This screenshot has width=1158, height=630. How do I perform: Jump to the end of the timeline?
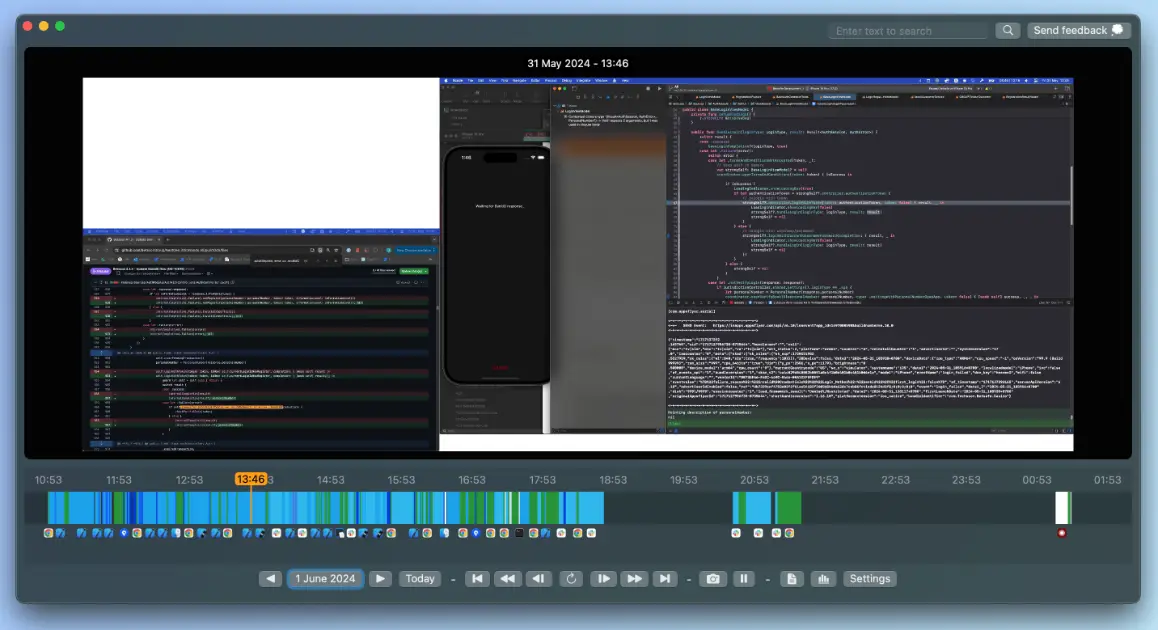[x=664, y=578]
